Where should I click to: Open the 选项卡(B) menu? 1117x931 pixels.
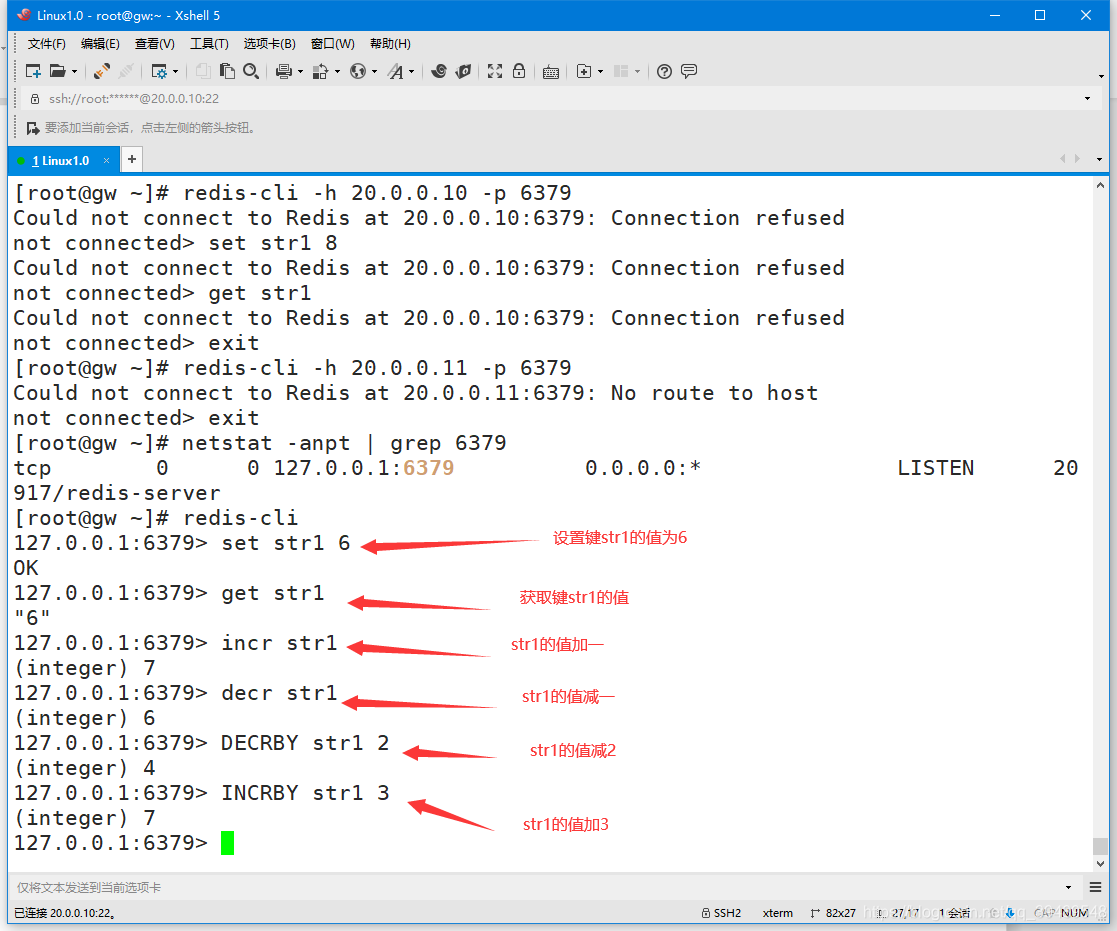pos(269,43)
